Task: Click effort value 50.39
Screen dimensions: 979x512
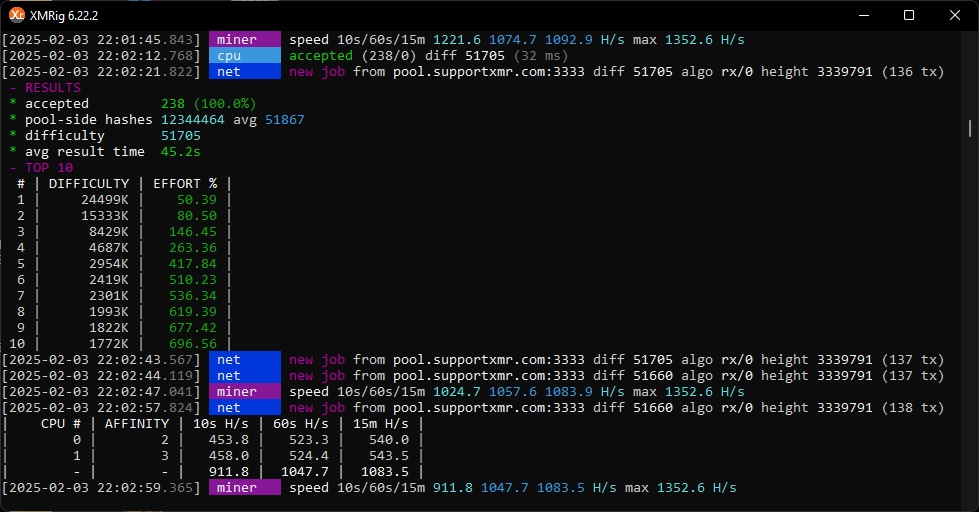Action: [197, 200]
